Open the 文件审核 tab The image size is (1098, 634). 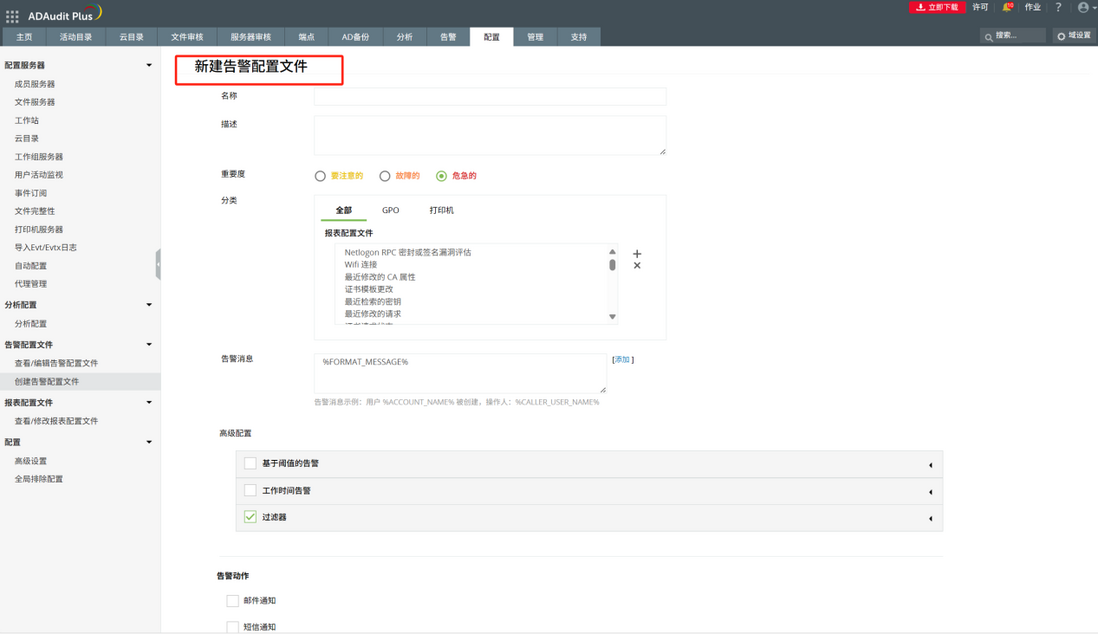click(x=187, y=37)
